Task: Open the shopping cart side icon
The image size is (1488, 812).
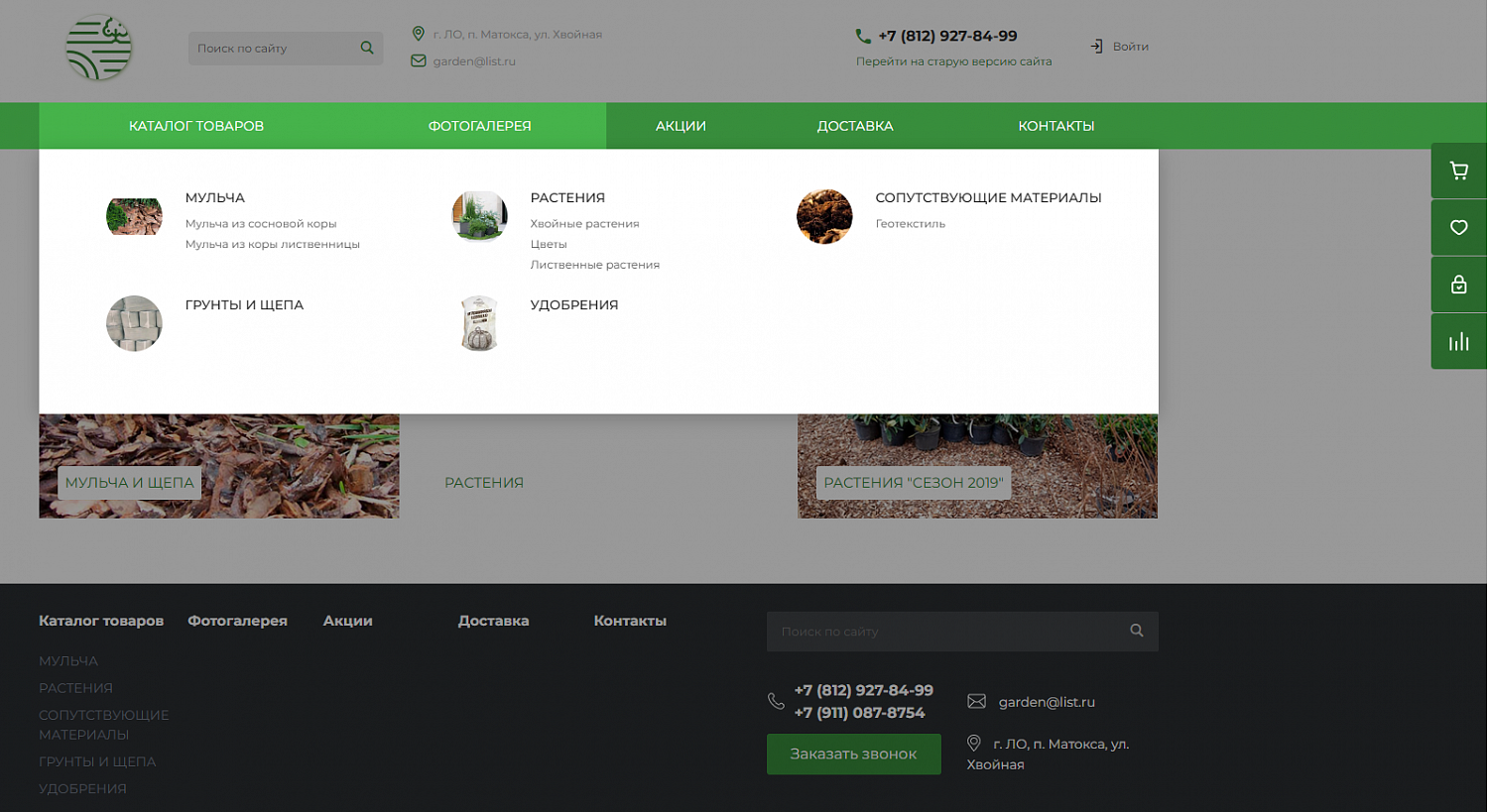Action: coord(1458,171)
